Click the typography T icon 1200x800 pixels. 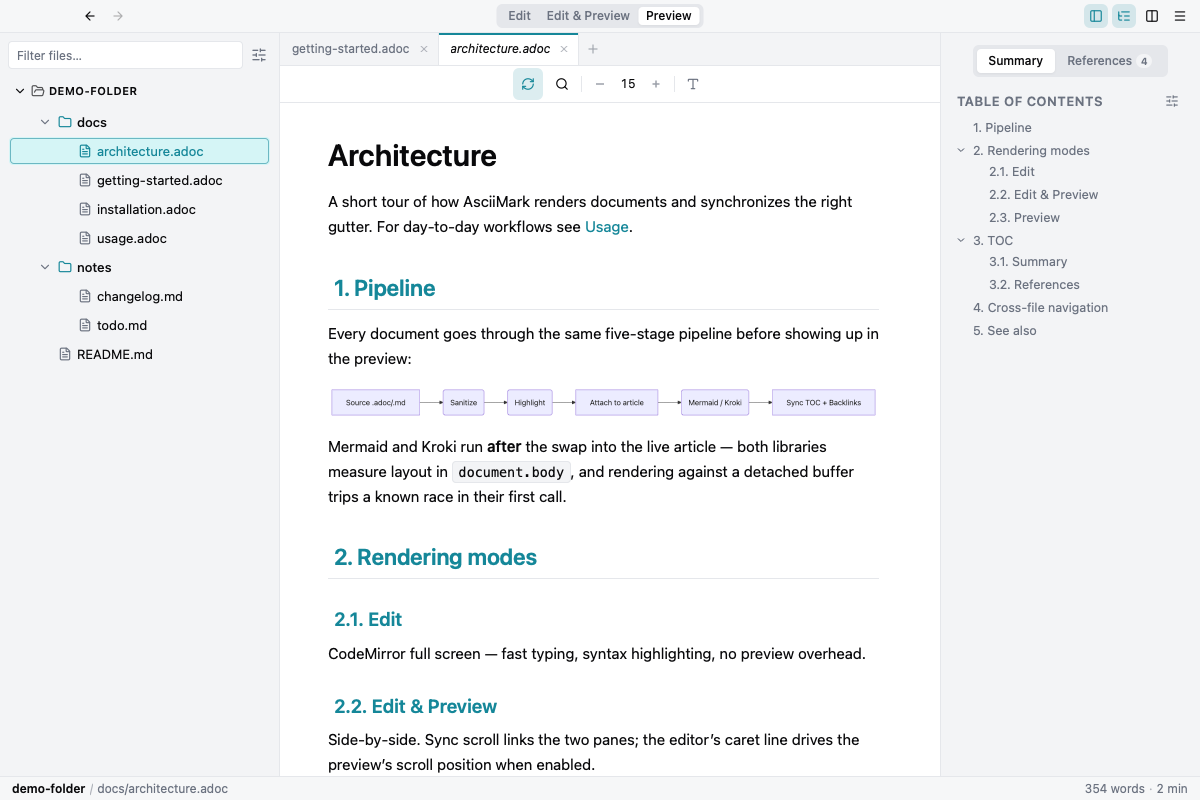693,84
